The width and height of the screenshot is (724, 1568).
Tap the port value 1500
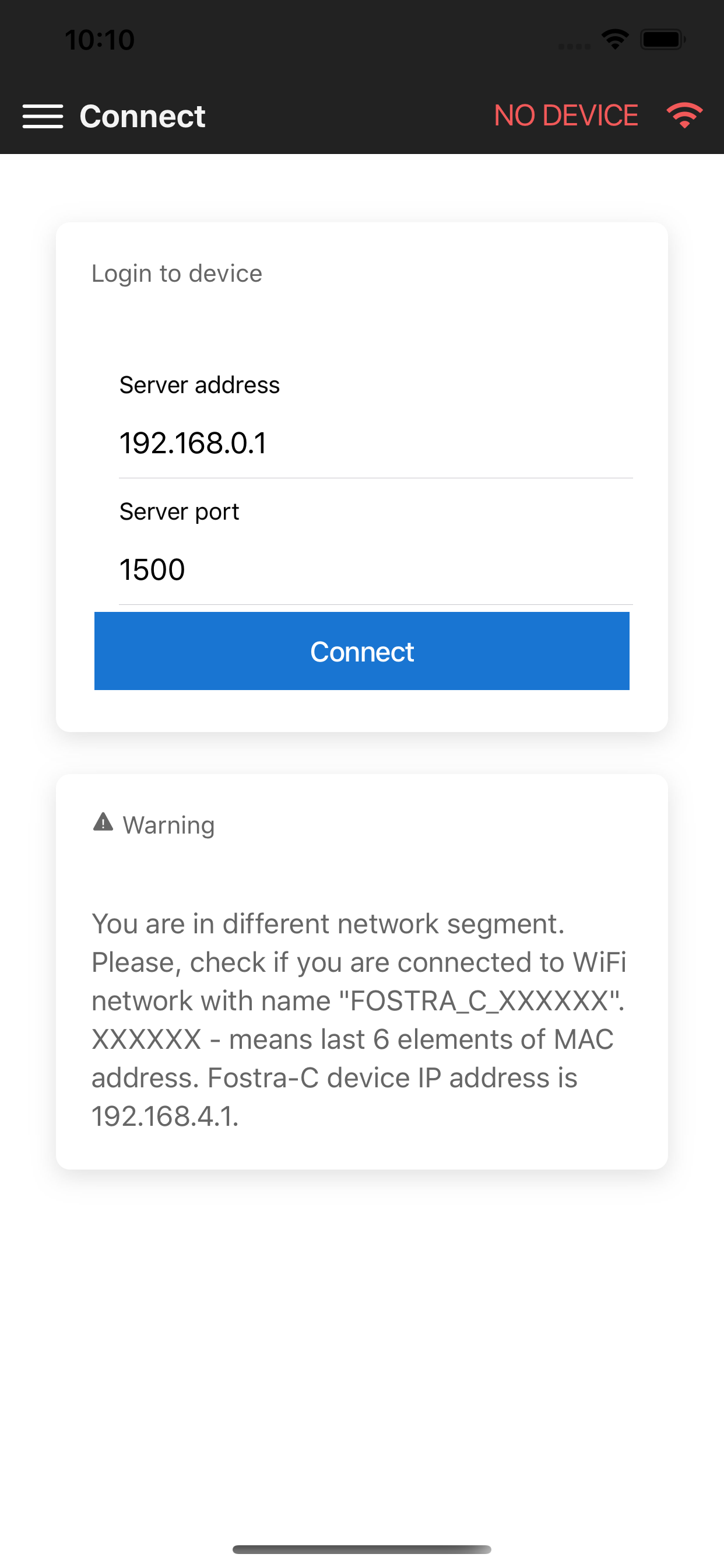[152, 570]
